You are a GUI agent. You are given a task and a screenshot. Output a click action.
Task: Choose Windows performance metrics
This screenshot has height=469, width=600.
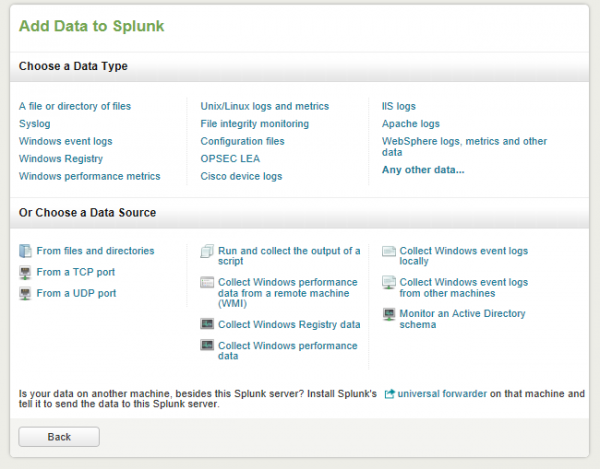[90, 176]
